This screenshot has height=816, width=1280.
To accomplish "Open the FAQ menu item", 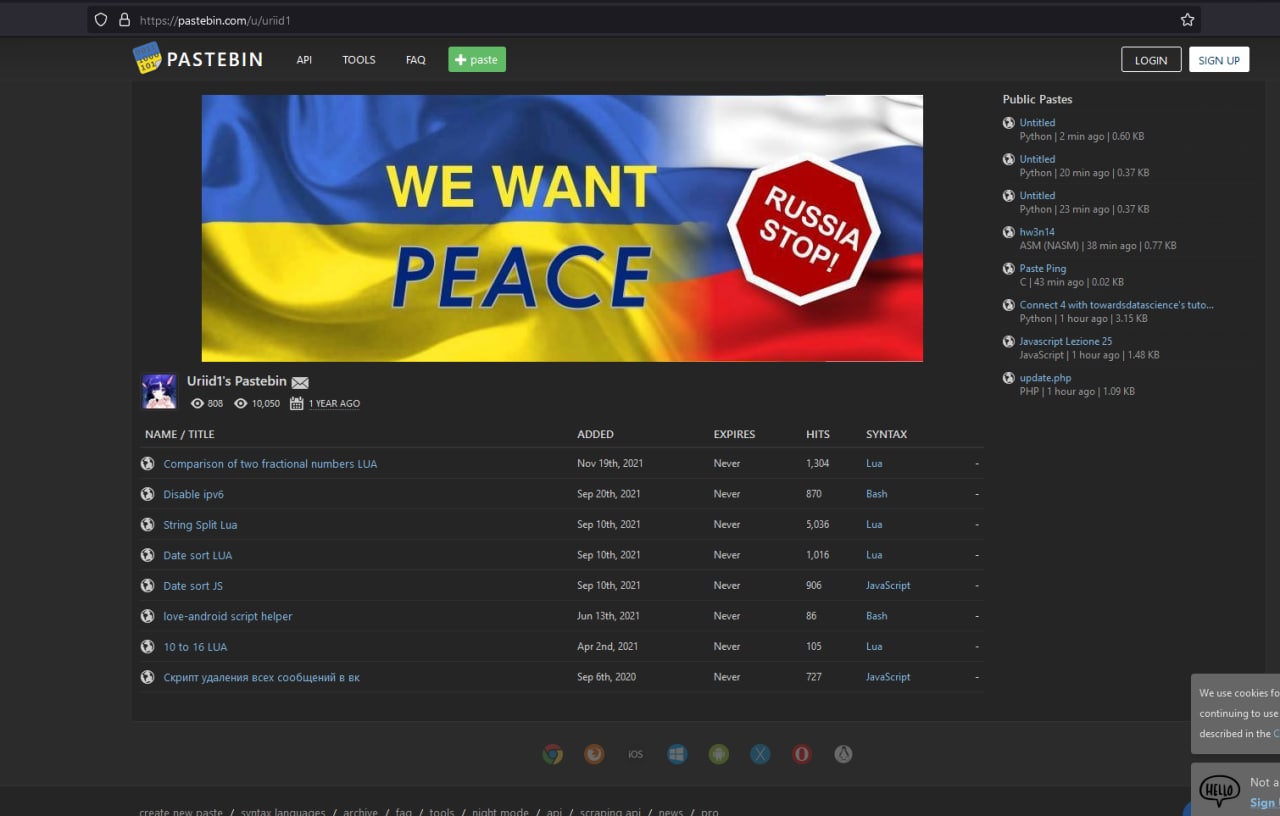I will coord(416,60).
